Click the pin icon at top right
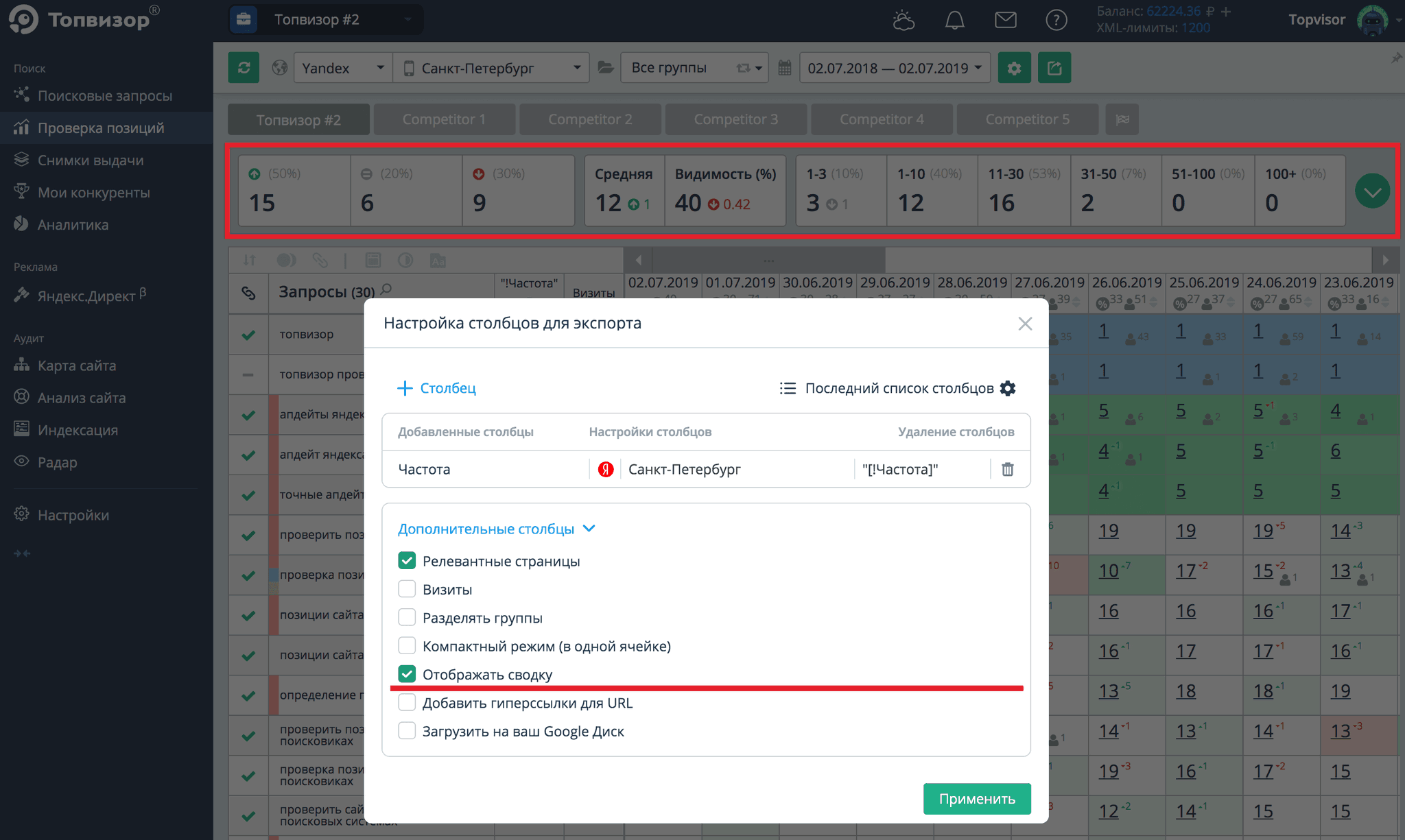1405x840 pixels. 1396,58
